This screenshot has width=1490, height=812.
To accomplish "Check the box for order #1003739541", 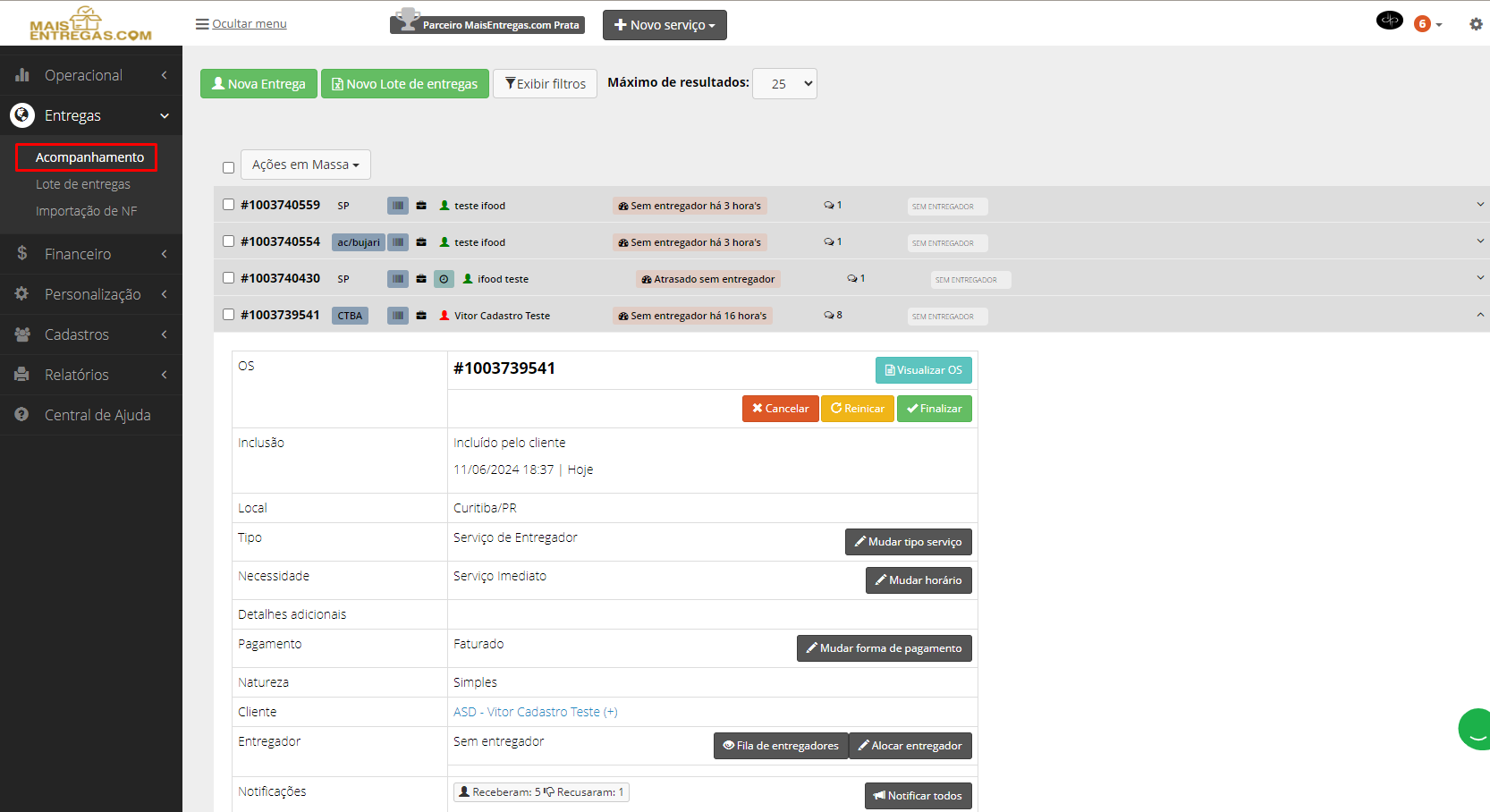I will (x=228, y=315).
